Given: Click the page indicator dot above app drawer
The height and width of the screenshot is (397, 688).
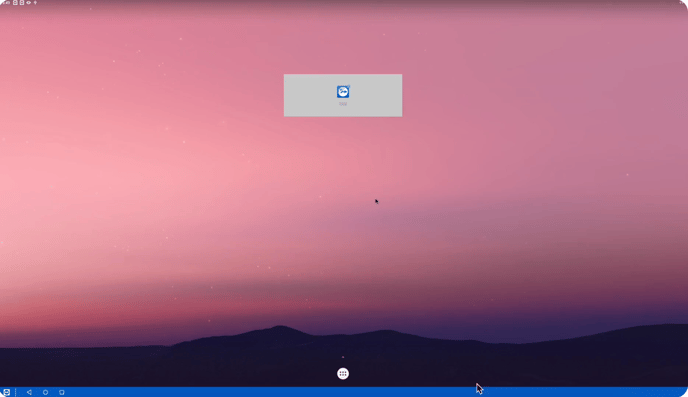Looking at the screenshot, I should (x=343, y=357).
